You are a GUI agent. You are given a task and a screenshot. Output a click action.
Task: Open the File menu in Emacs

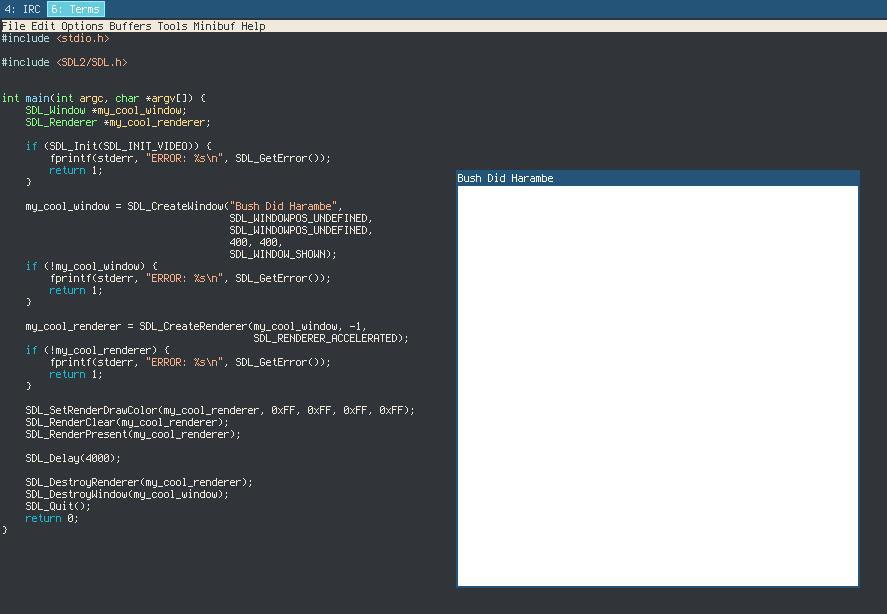click(x=14, y=26)
